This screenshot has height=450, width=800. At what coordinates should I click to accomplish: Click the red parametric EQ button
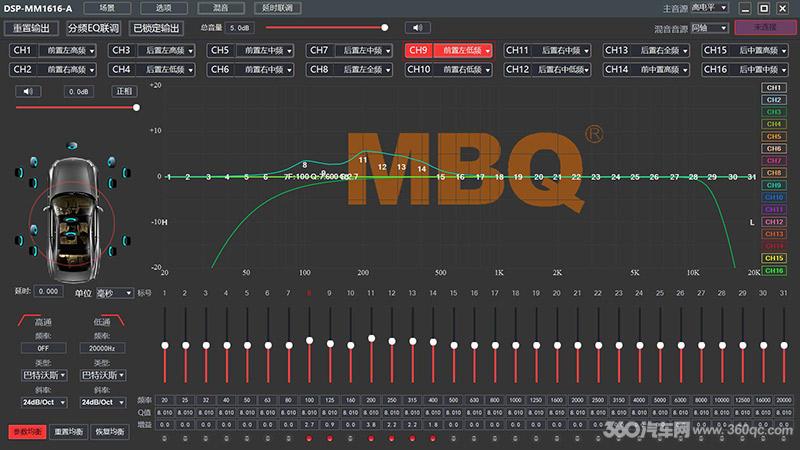(27, 432)
